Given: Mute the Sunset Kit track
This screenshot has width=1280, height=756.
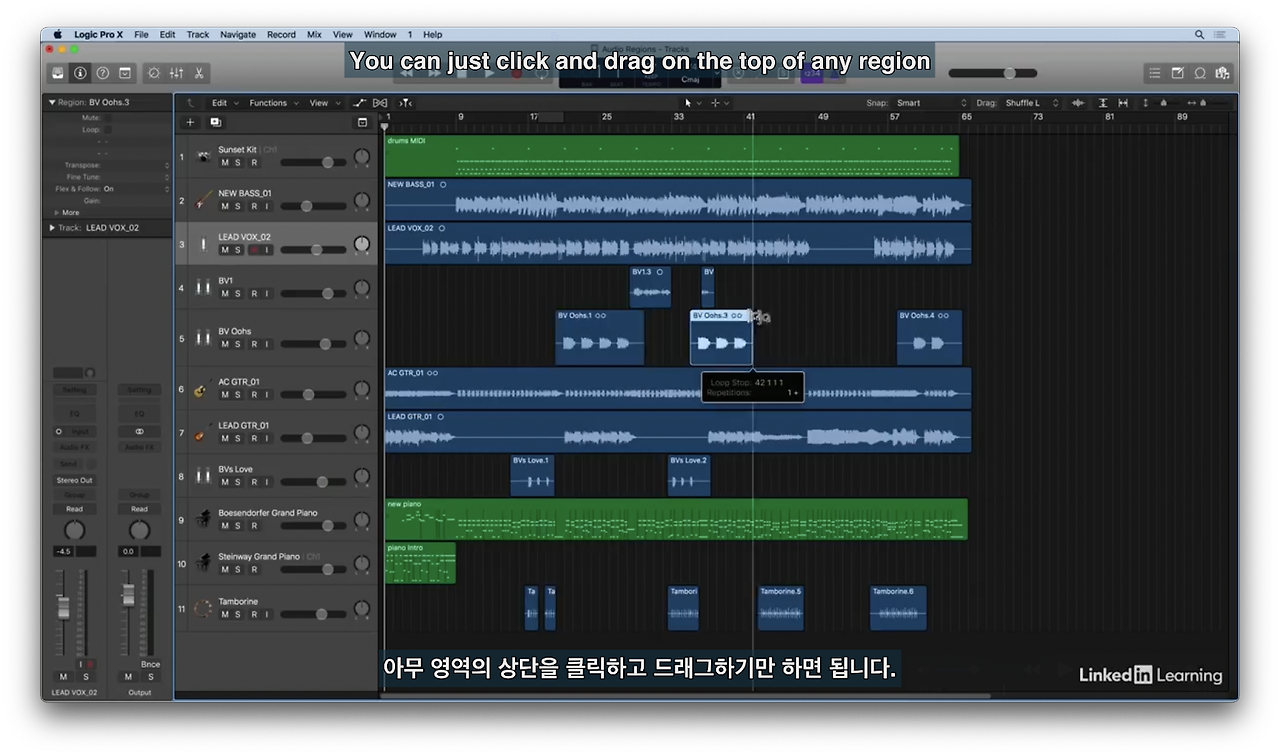Looking at the screenshot, I should [225, 163].
